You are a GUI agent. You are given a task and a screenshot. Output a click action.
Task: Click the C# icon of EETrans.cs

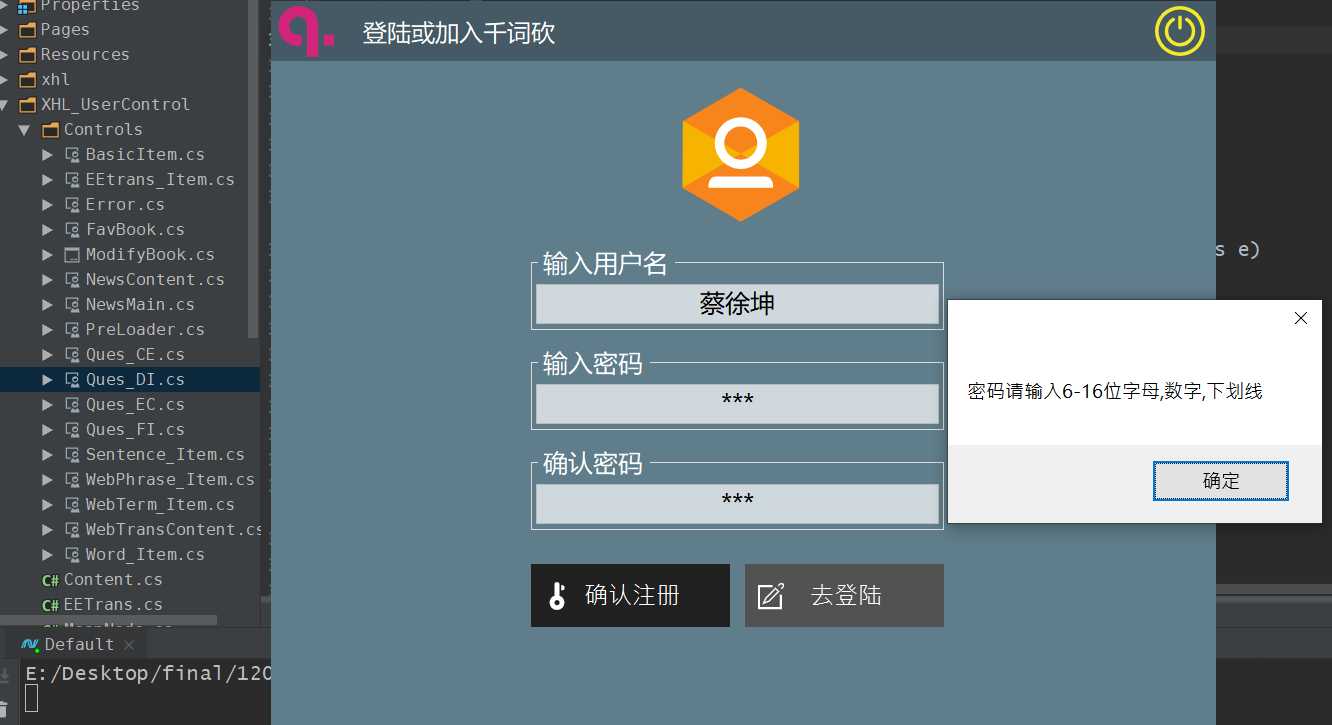pos(50,605)
